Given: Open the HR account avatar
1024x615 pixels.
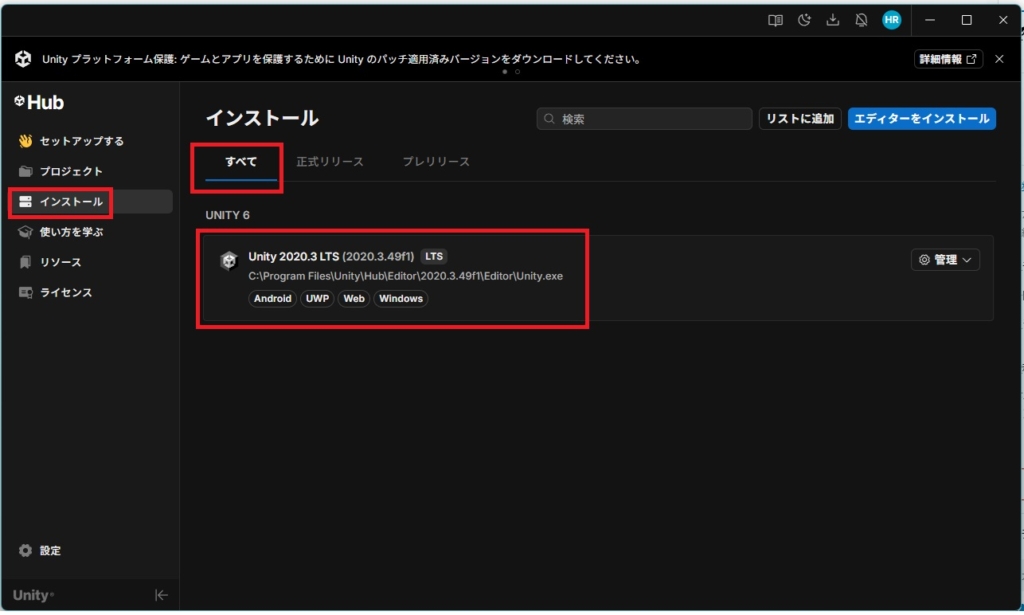Looking at the screenshot, I should point(891,20).
